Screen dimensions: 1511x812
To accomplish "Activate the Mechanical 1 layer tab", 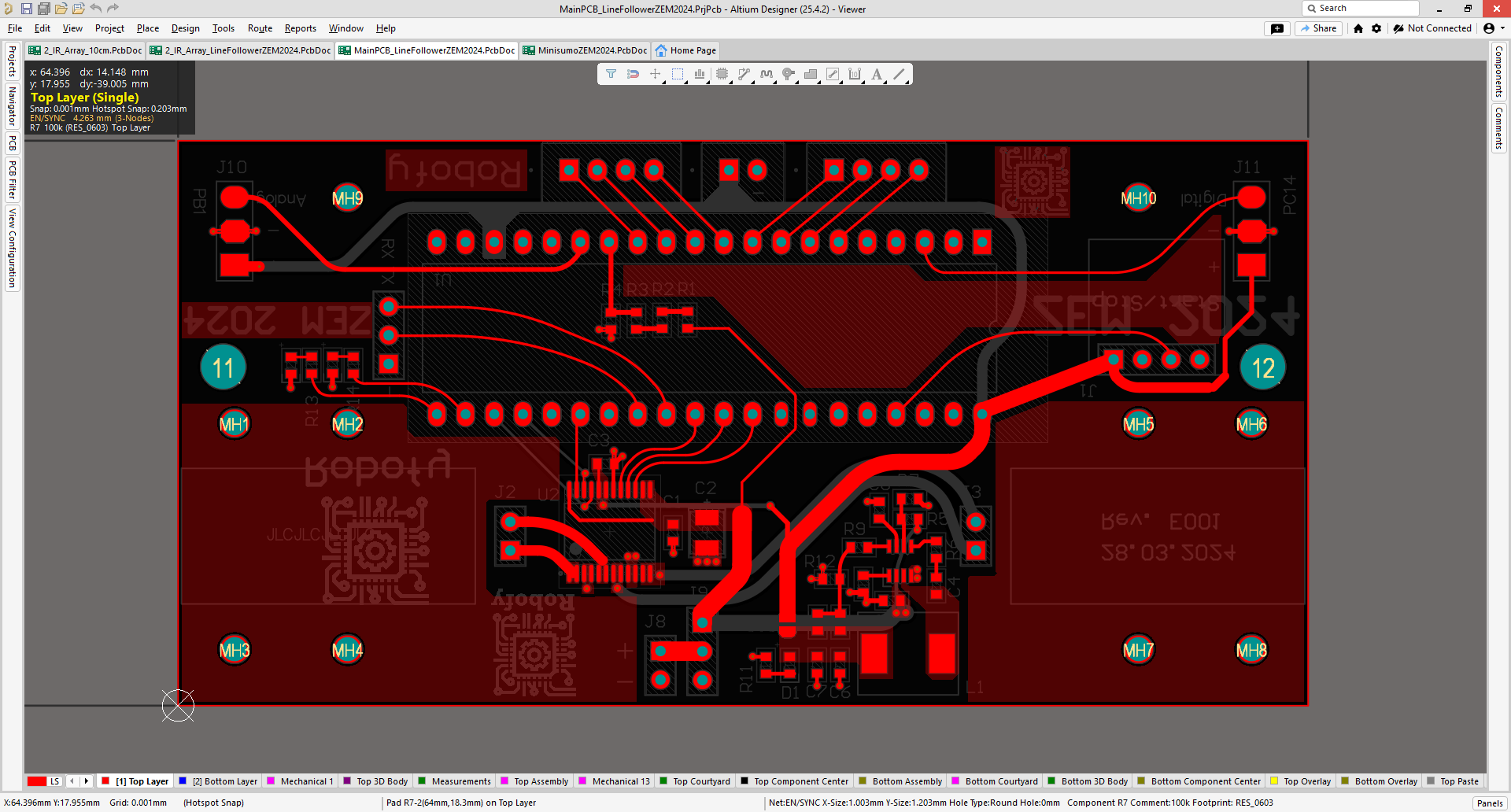I will point(300,781).
